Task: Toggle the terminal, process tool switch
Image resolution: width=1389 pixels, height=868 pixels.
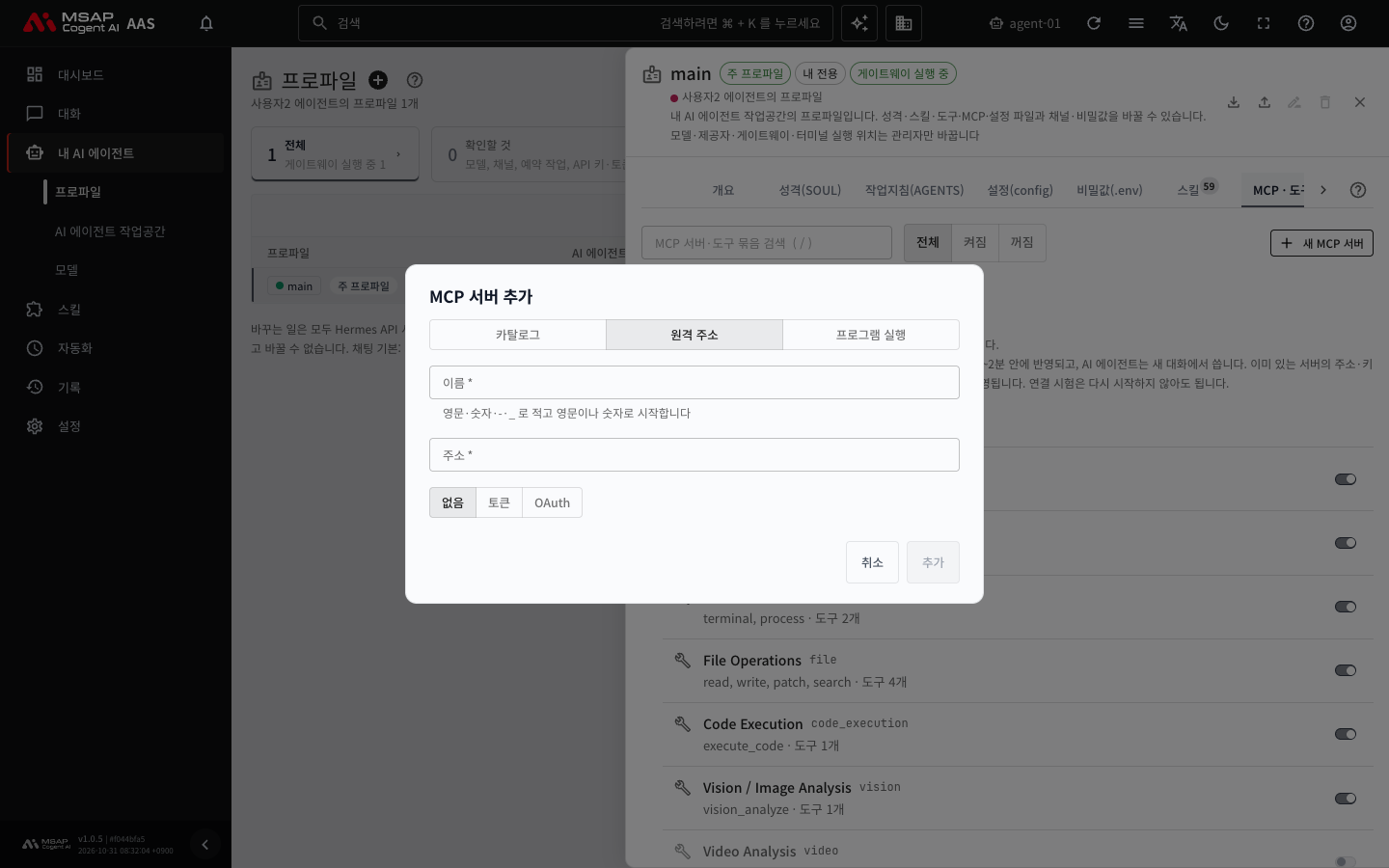Action: coord(1346,607)
